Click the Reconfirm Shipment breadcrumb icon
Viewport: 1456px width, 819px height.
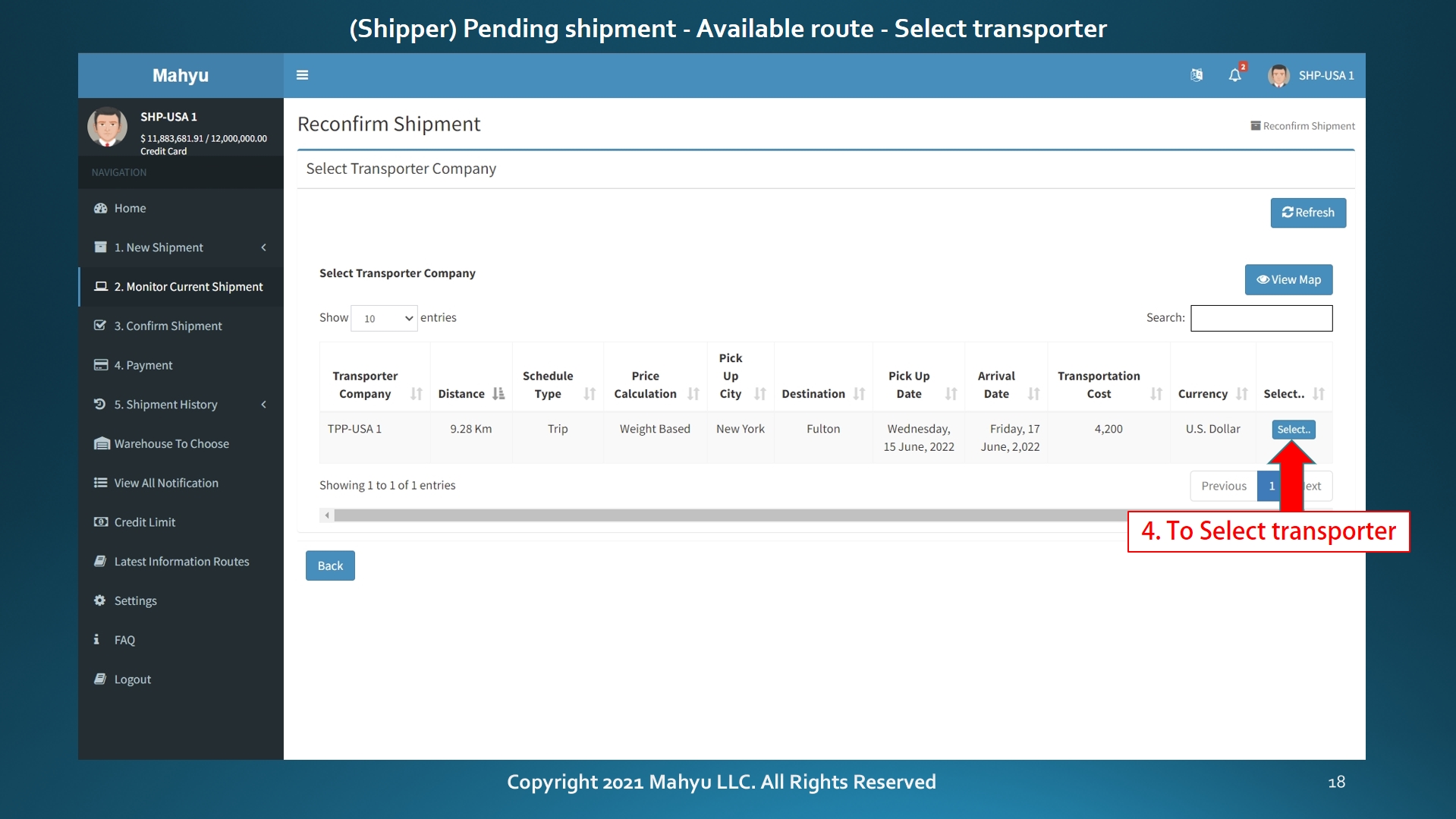pos(1255,126)
